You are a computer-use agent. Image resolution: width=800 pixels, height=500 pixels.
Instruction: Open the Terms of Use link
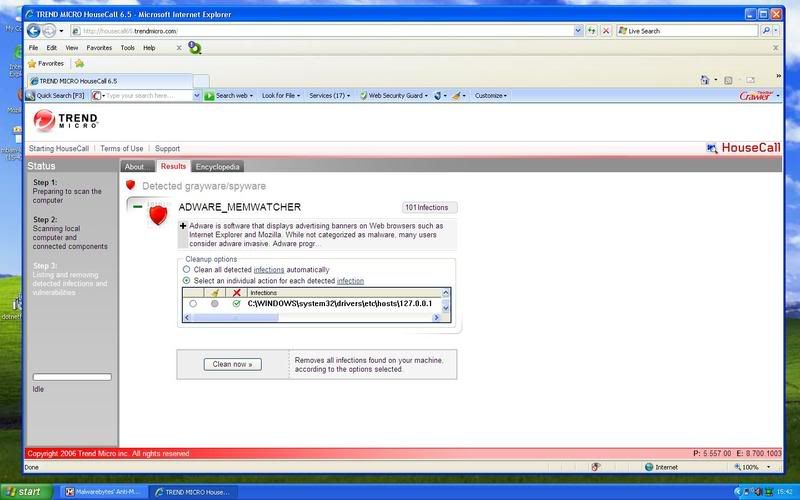121,148
